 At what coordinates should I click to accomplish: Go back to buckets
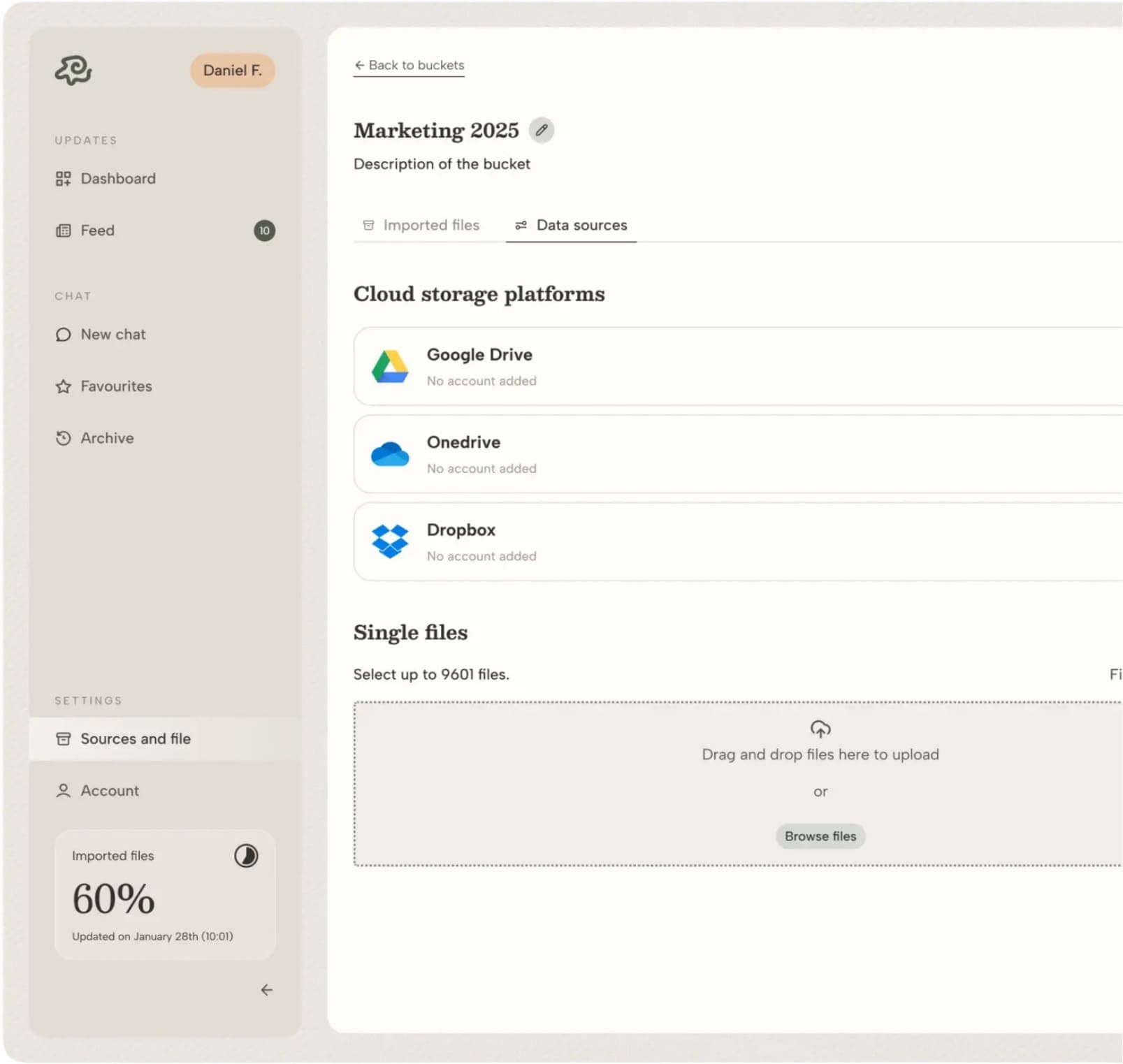point(409,66)
